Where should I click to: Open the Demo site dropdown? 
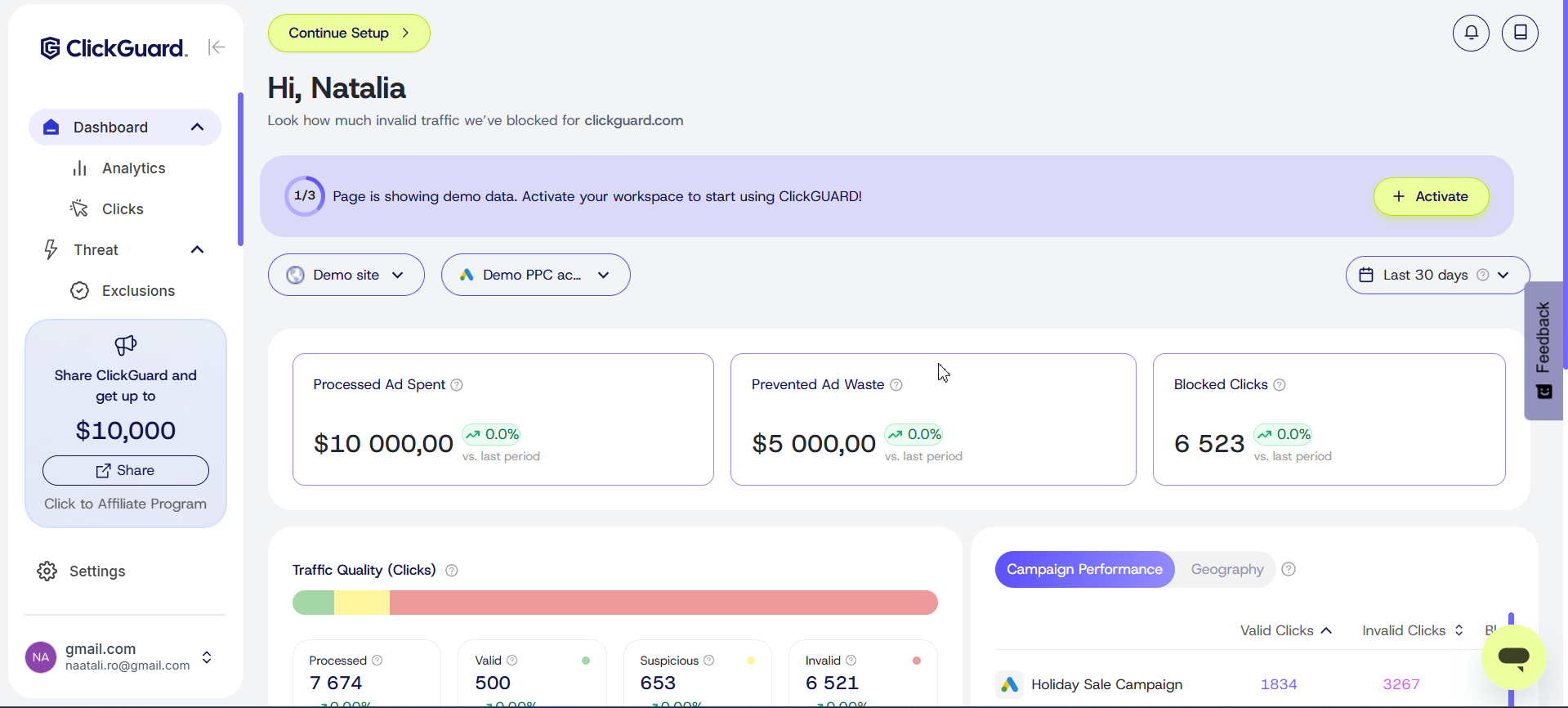[x=346, y=275]
